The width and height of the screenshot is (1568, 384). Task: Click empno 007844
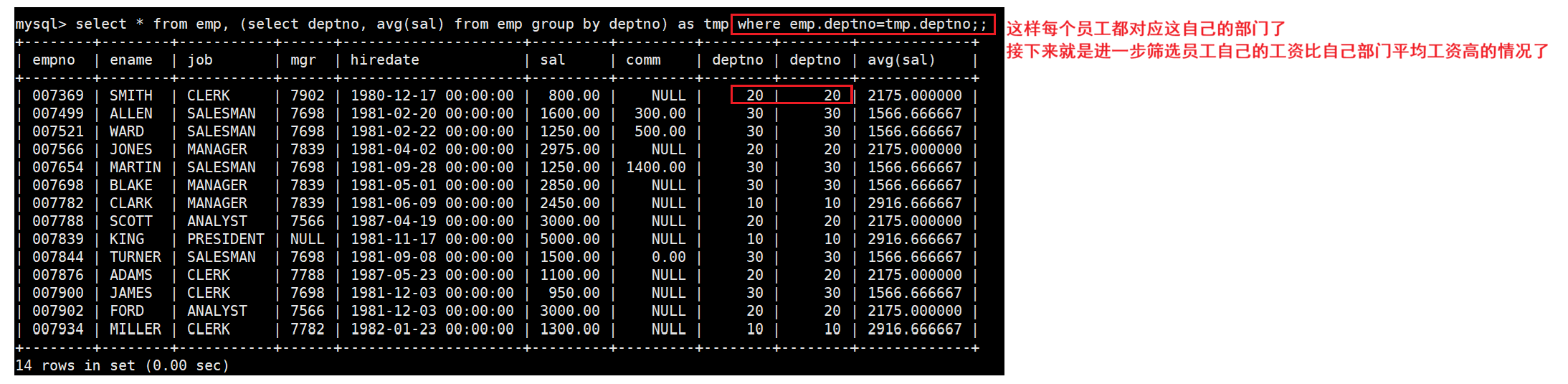tap(58, 257)
